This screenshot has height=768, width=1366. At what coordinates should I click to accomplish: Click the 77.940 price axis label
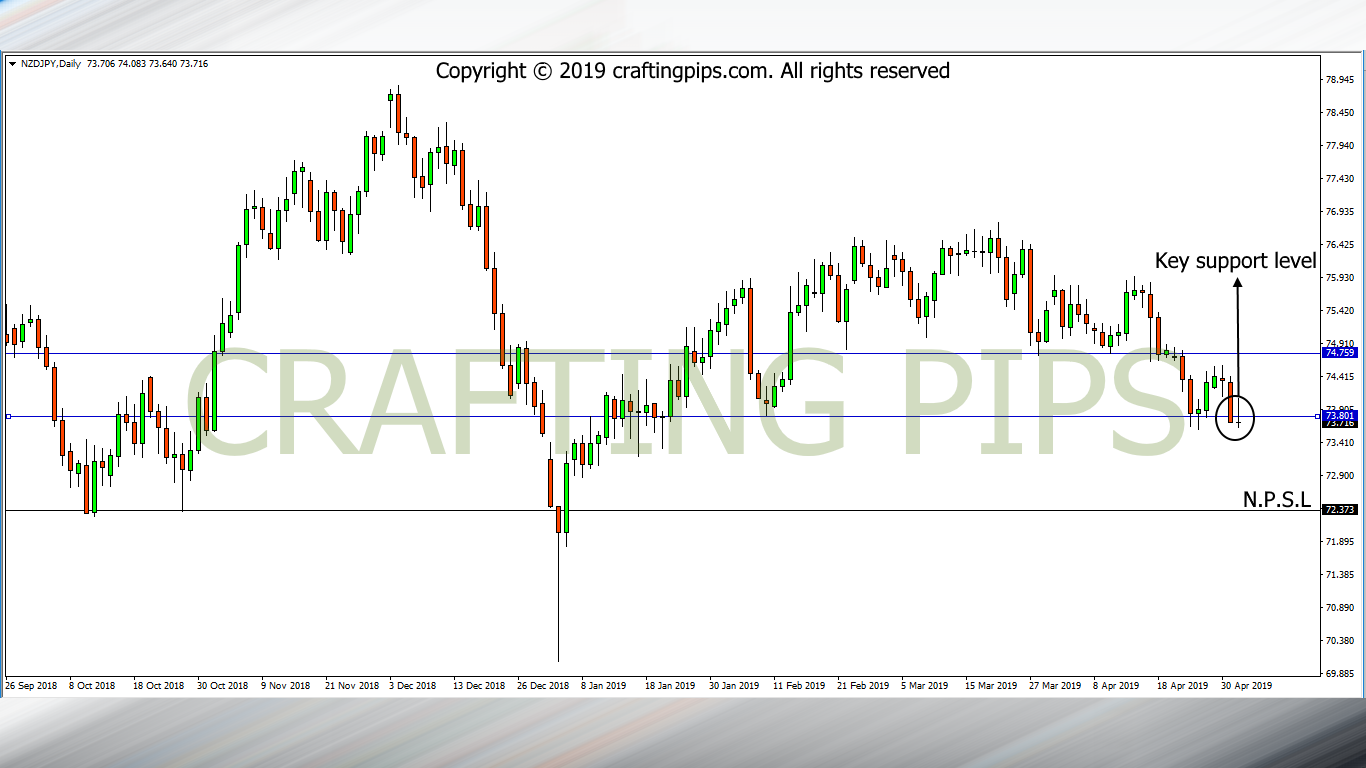coord(1340,145)
